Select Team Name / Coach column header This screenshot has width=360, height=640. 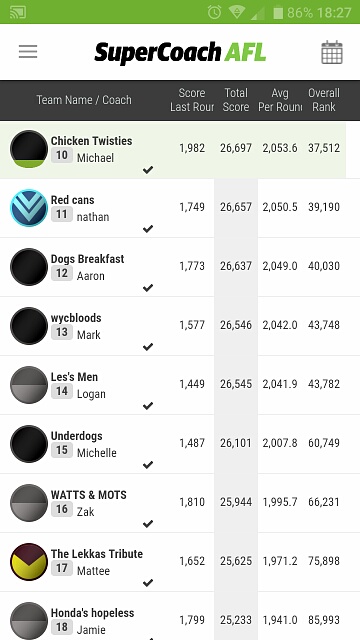click(84, 100)
